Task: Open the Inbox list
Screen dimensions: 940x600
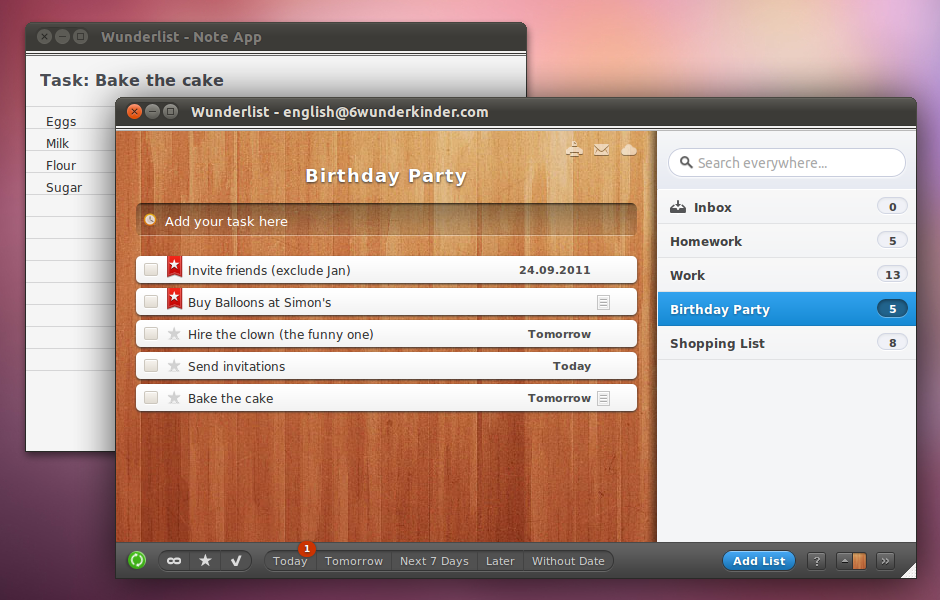Action: point(787,207)
